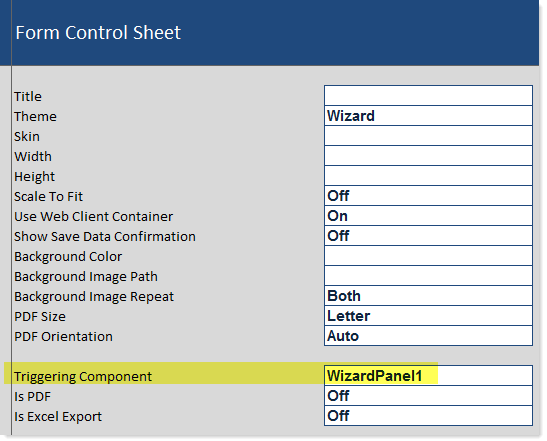Click the Triggering Component label
This screenshot has height=441, width=547.
pos(83,376)
